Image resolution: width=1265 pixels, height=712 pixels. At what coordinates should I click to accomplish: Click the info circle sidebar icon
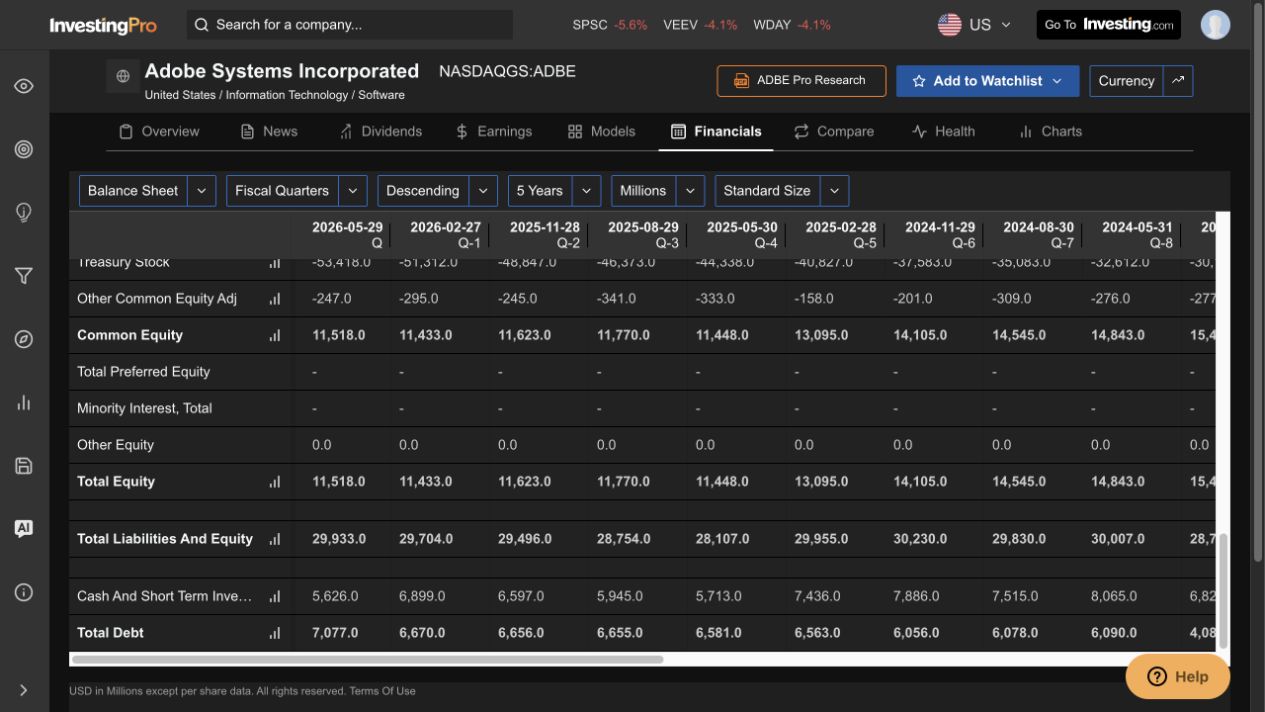tap(24, 592)
